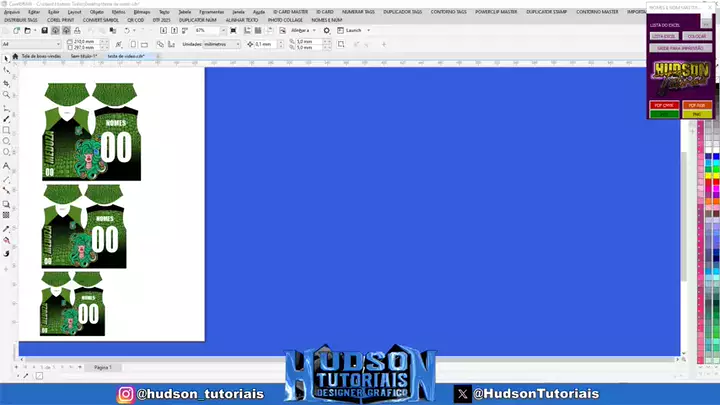Image resolution: width=720 pixels, height=405 pixels.
Task: Click the LISTA EXCEL button
Action: (664, 36)
